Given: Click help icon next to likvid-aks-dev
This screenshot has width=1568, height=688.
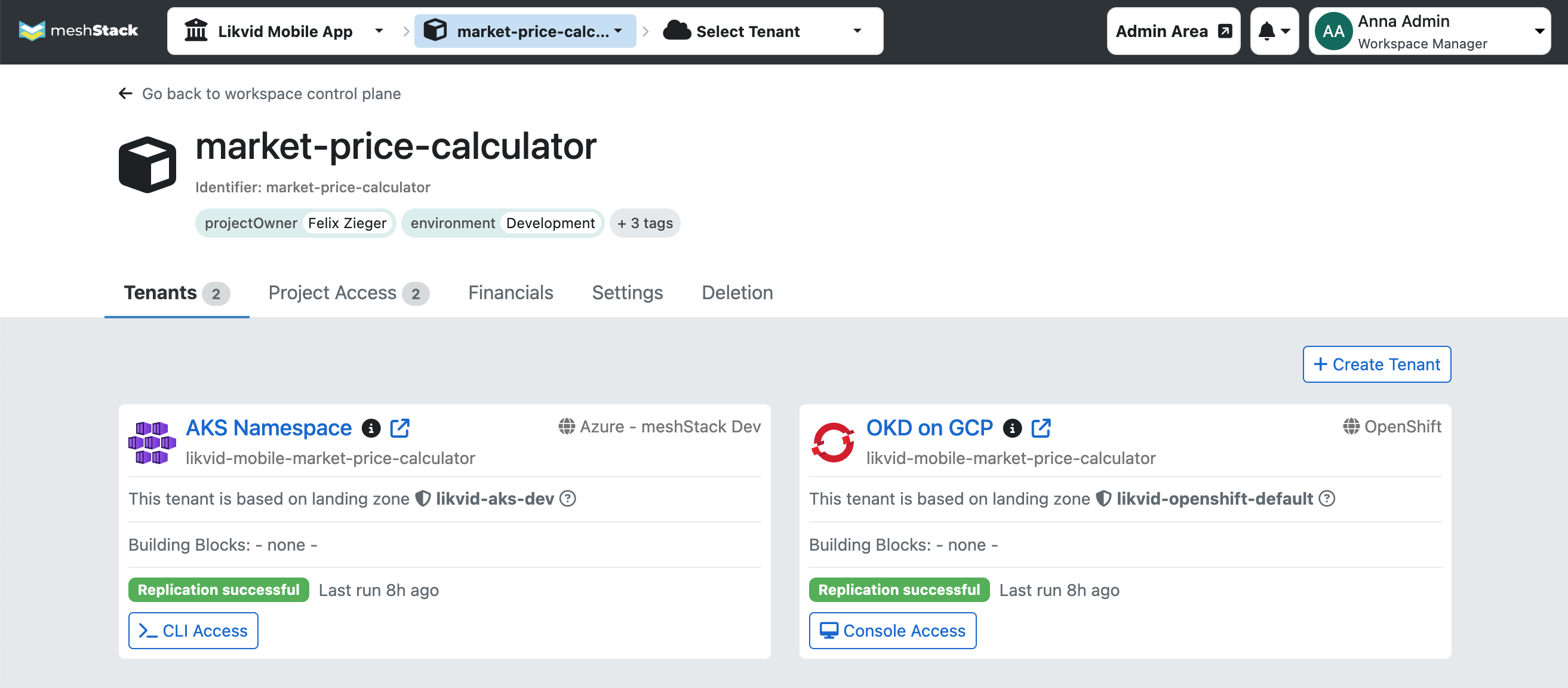Looking at the screenshot, I should pyautogui.click(x=567, y=499).
